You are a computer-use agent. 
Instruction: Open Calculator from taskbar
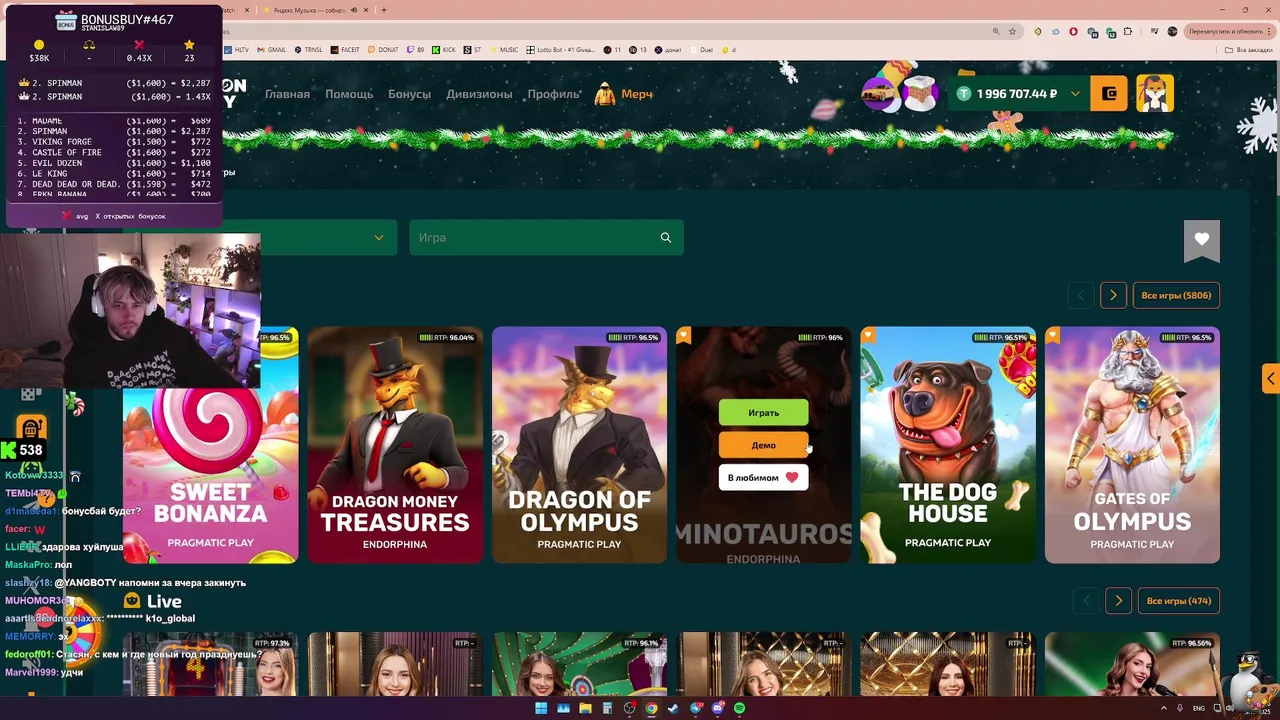pos(607,708)
